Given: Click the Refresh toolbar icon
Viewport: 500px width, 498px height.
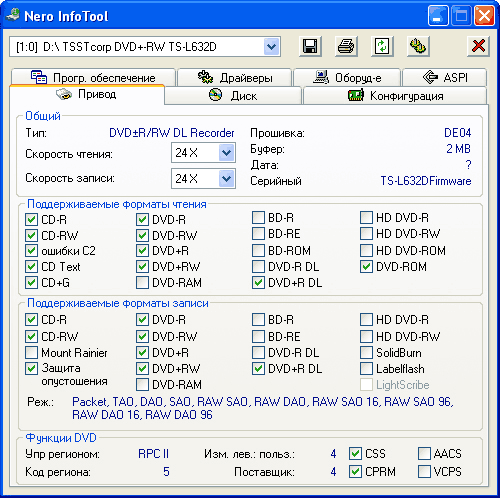Looking at the screenshot, I should pos(382,46).
